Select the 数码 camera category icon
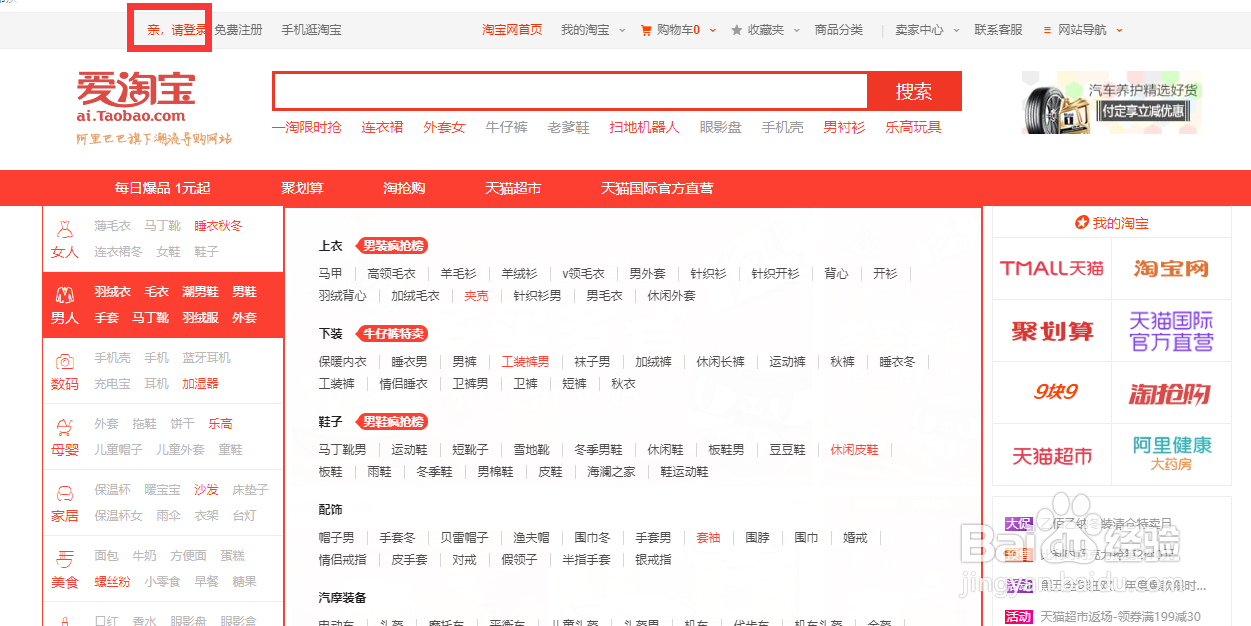The height and width of the screenshot is (626, 1251). coord(65,361)
